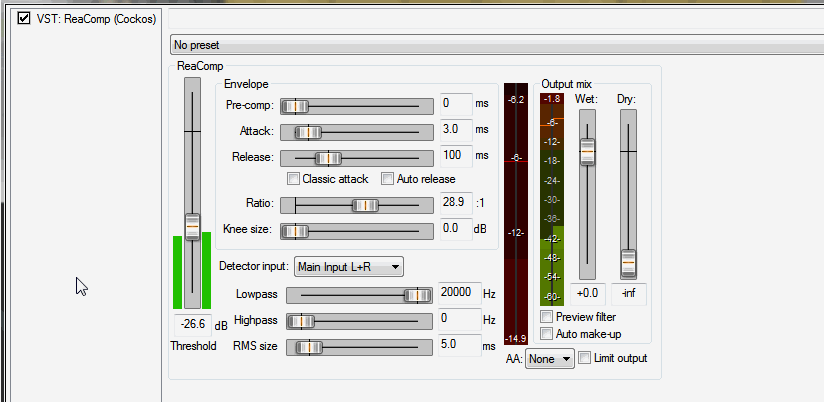This screenshot has width=824, height=402.
Task: Select VST: ReaComp (Cockos) in the FX list
Action: 96,19
